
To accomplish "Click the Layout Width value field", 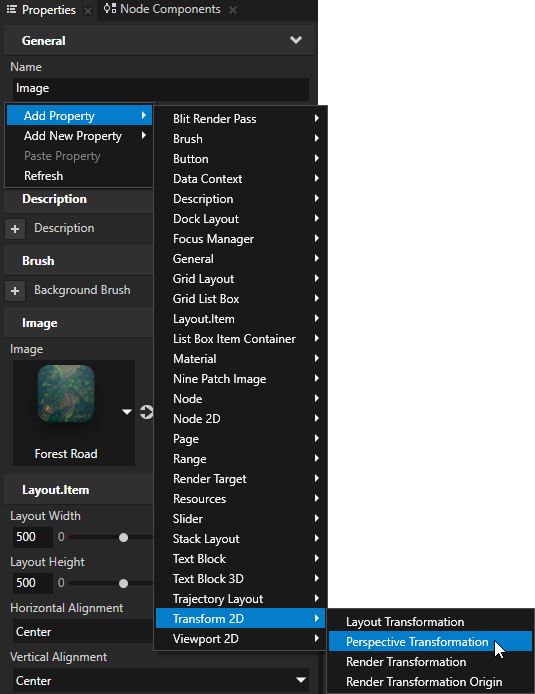I will click(x=32, y=537).
